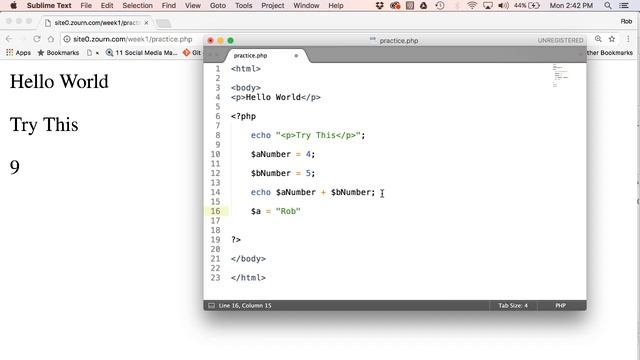Open the Project menu
The image size is (640, 360).
(273, 5)
